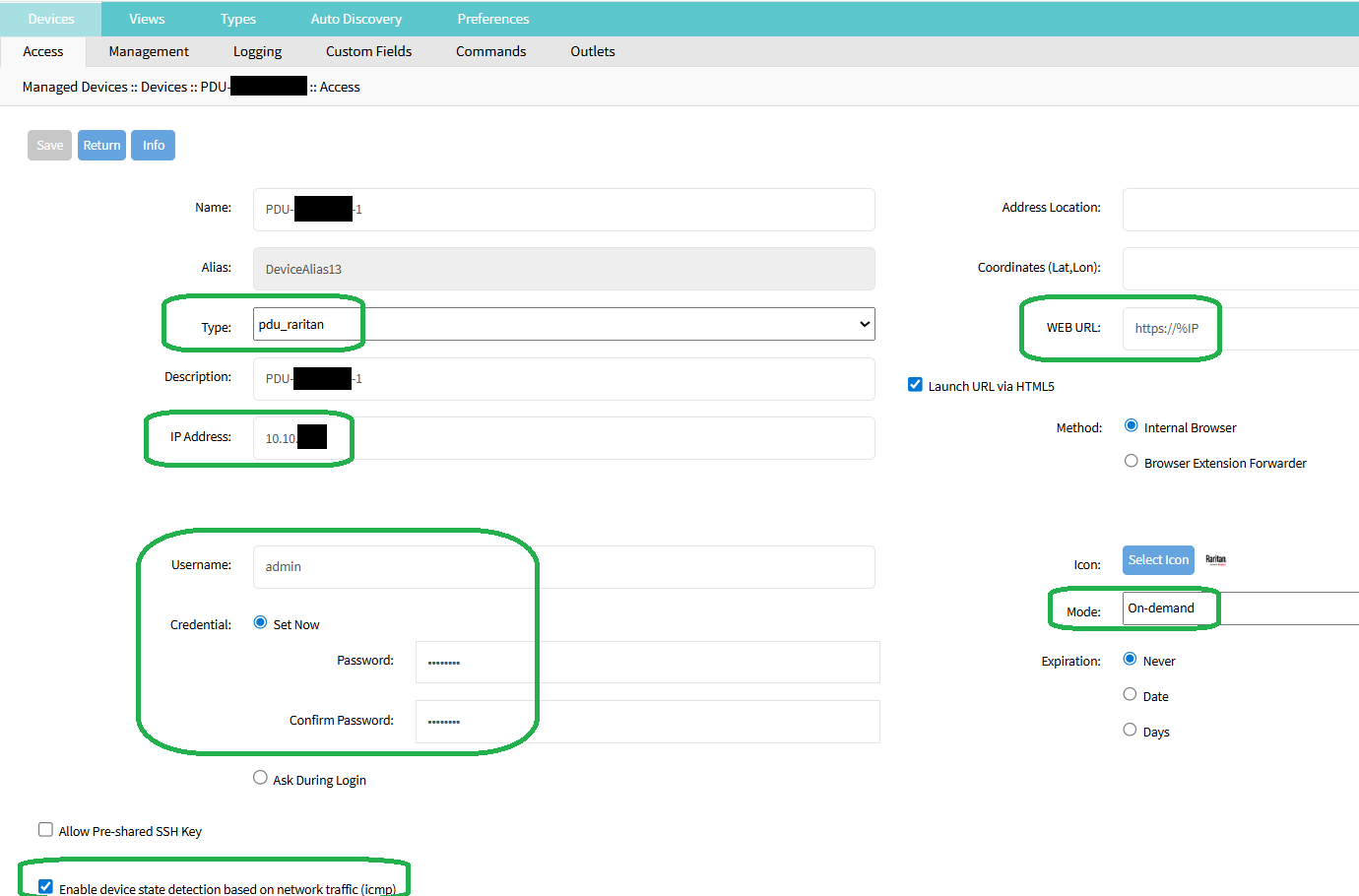Open the Preferences menu
The height and width of the screenshot is (896, 1359).
click(492, 19)
